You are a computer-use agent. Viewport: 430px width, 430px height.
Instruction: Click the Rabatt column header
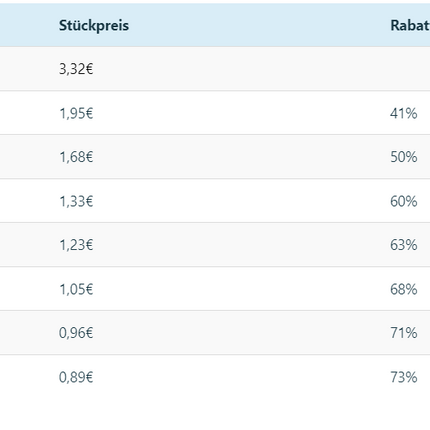point(410,25)
